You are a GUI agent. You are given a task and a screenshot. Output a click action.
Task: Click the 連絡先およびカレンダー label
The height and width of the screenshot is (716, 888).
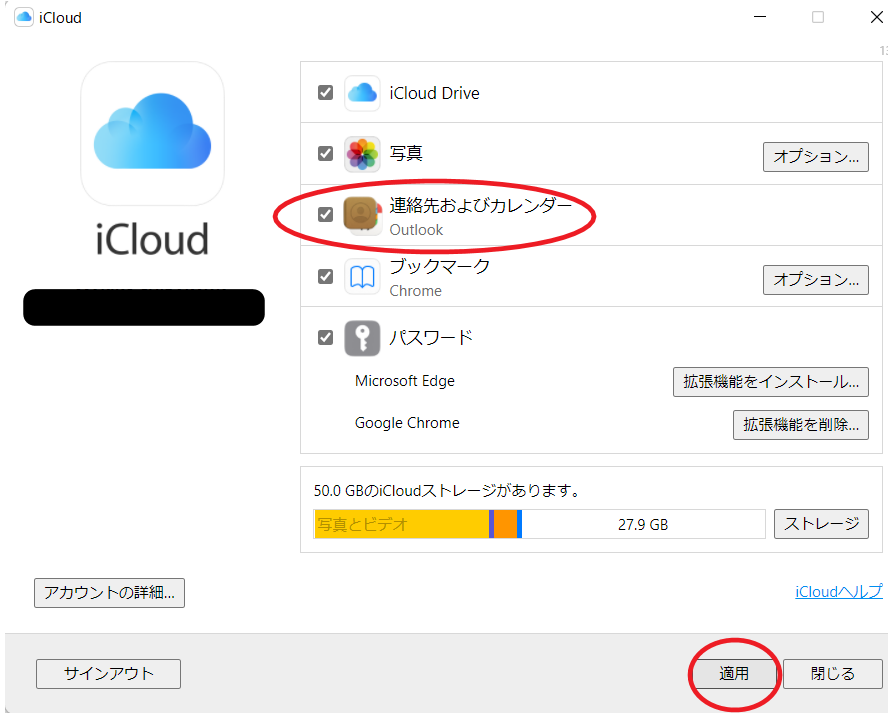pyautogui.click(x=481, y=205)
